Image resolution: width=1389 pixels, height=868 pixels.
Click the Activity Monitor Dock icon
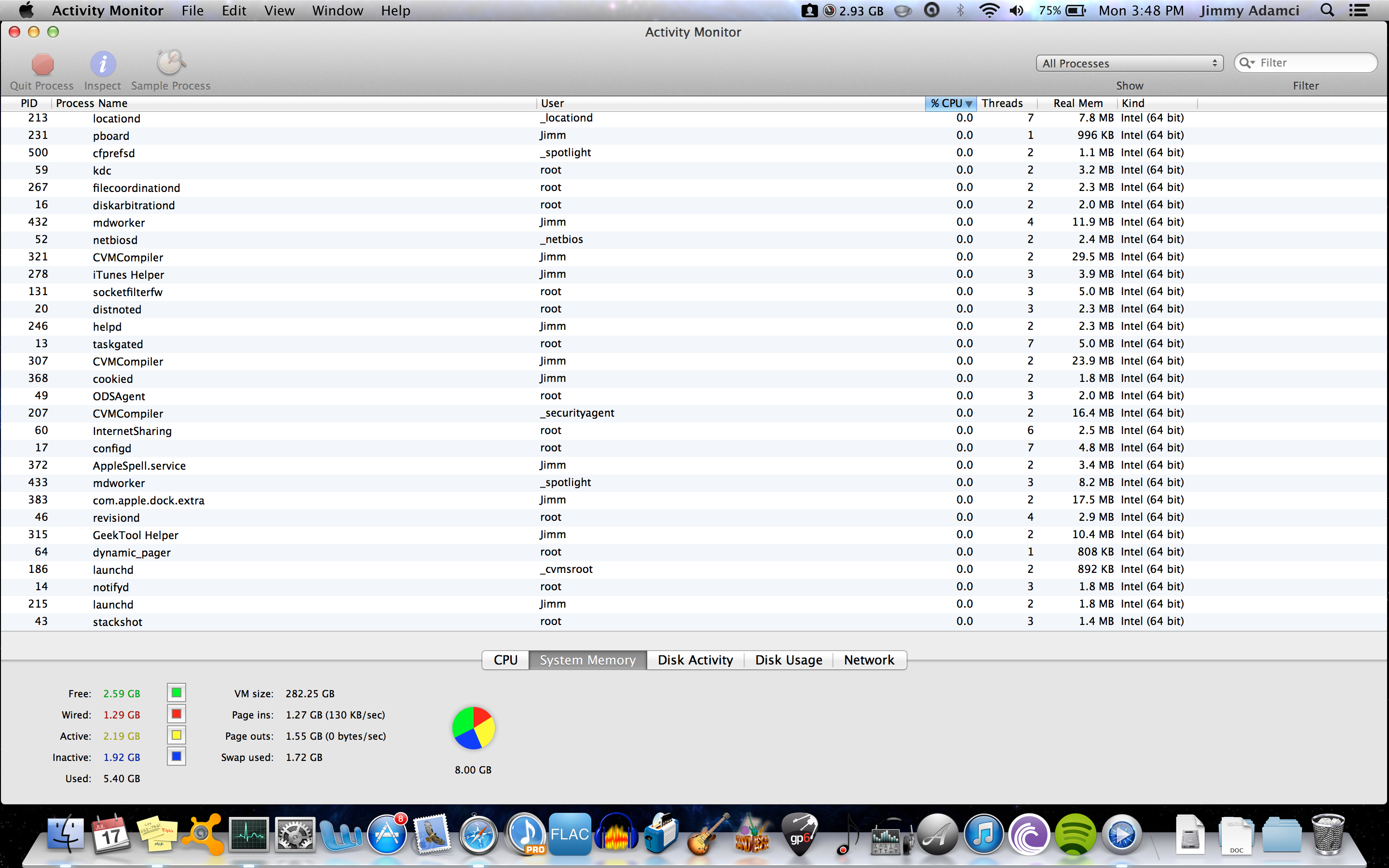click(x=249, y=834)
